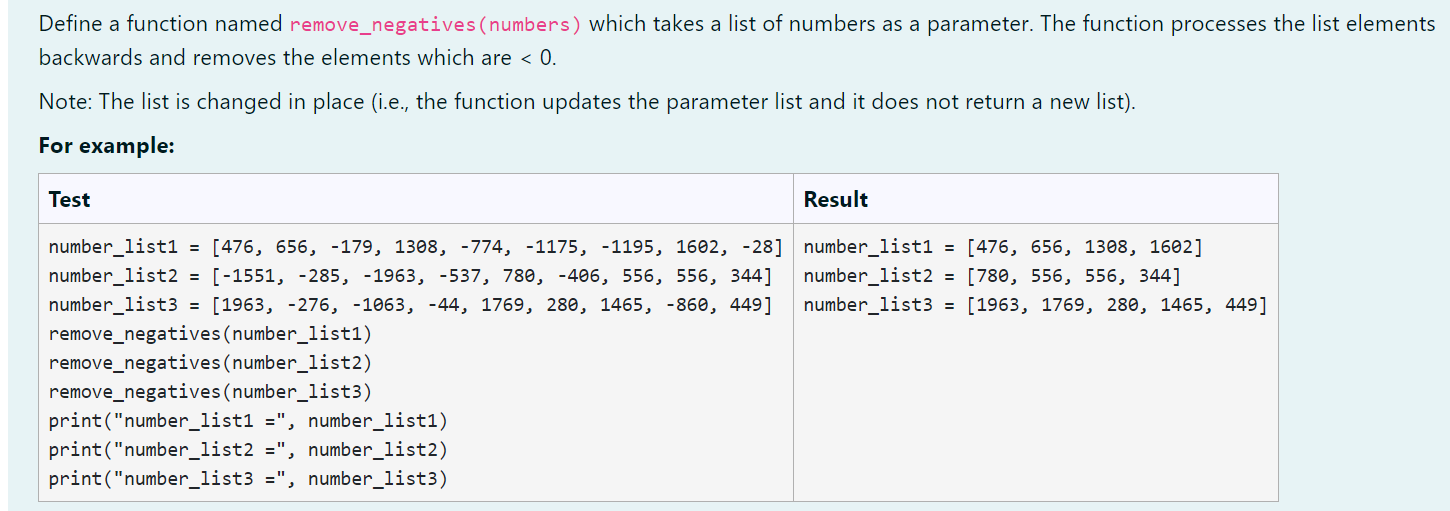Click the 'Define a function named' text

pyautogui.click(x=161, y=24)
